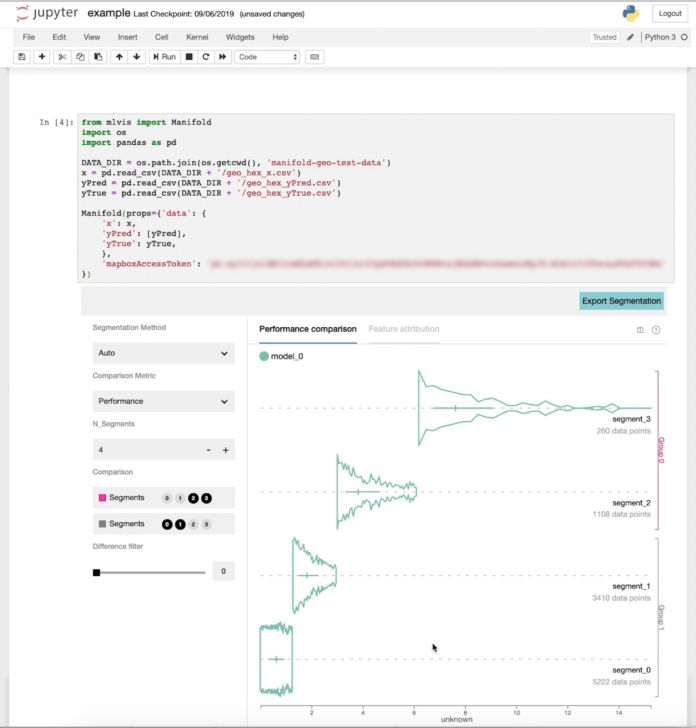Insert a cell below with plus icon
Image resolution: width=696 pixels, height=728 pixels.
42,57
